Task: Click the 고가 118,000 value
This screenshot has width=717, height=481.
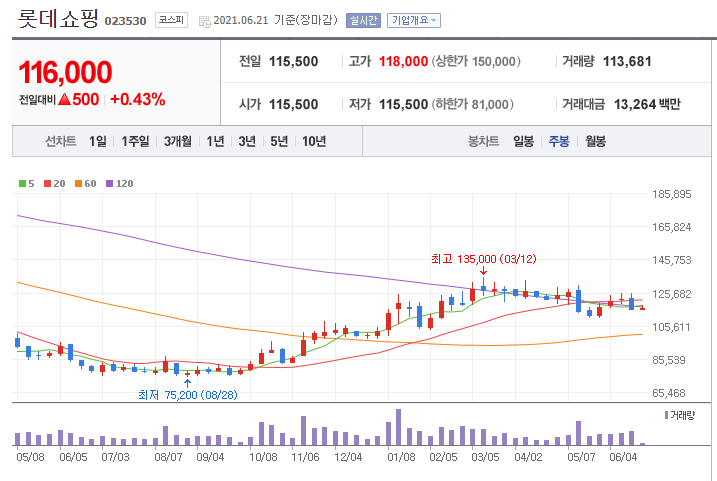Action: coord(403,61)
